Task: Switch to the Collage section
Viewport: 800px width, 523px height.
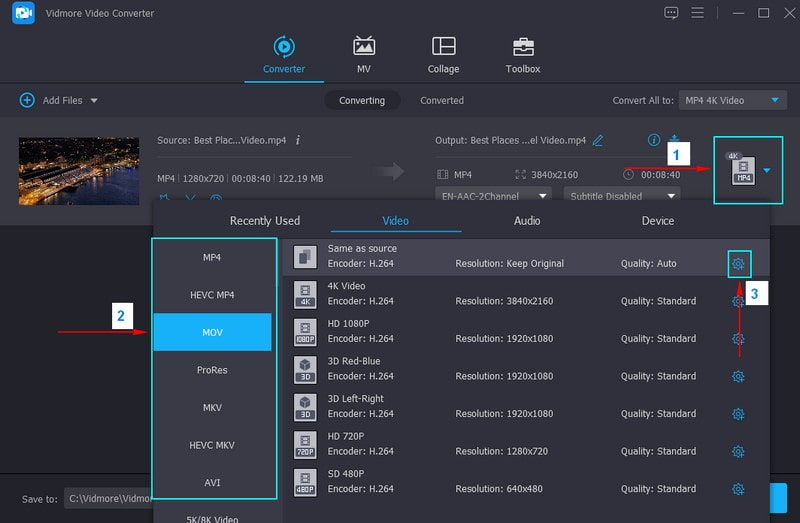Action: [x=443, y=55]
